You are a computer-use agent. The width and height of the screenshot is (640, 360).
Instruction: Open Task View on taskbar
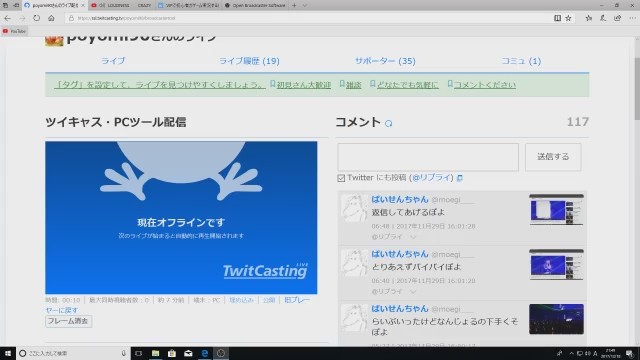[x=138, y=353]
